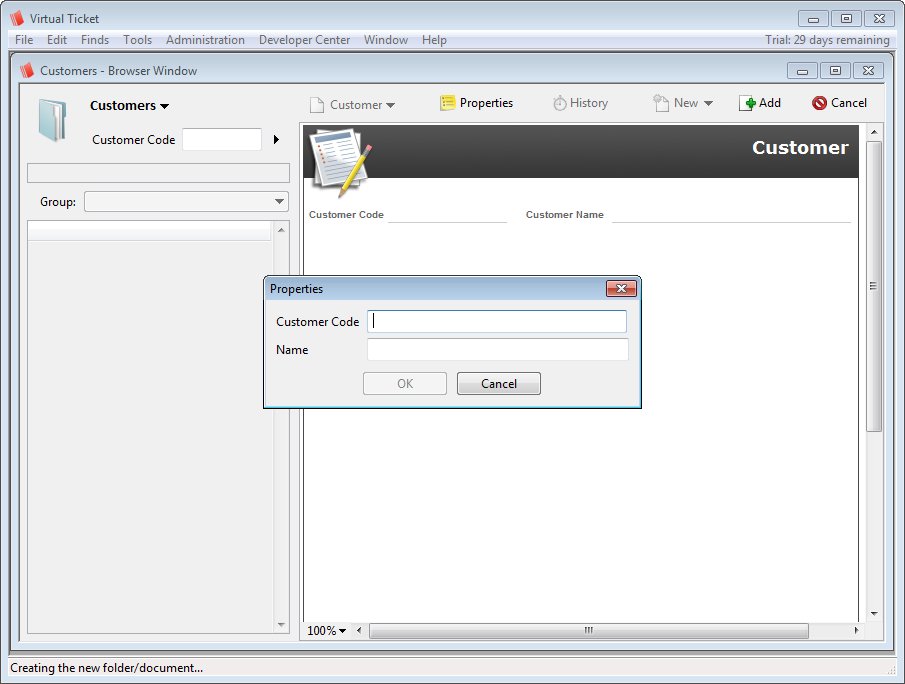
Task: Open the Customers heading dropdown
Action: (x=164, y=106)
